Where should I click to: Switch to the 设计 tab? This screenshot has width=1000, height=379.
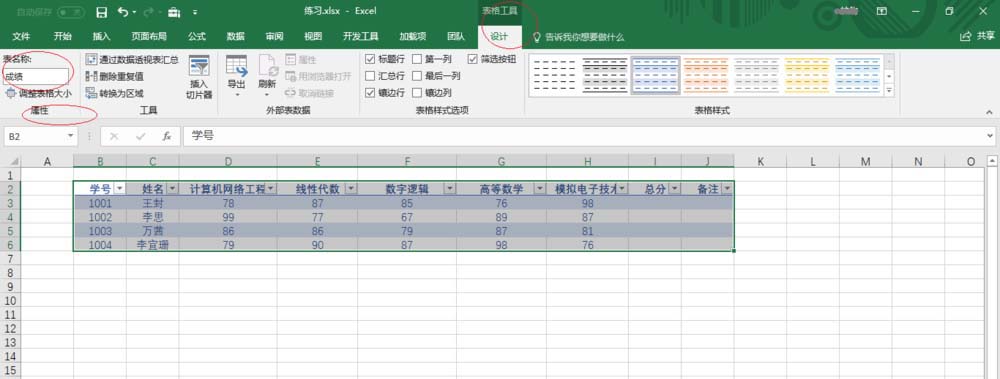click(499, 36)
